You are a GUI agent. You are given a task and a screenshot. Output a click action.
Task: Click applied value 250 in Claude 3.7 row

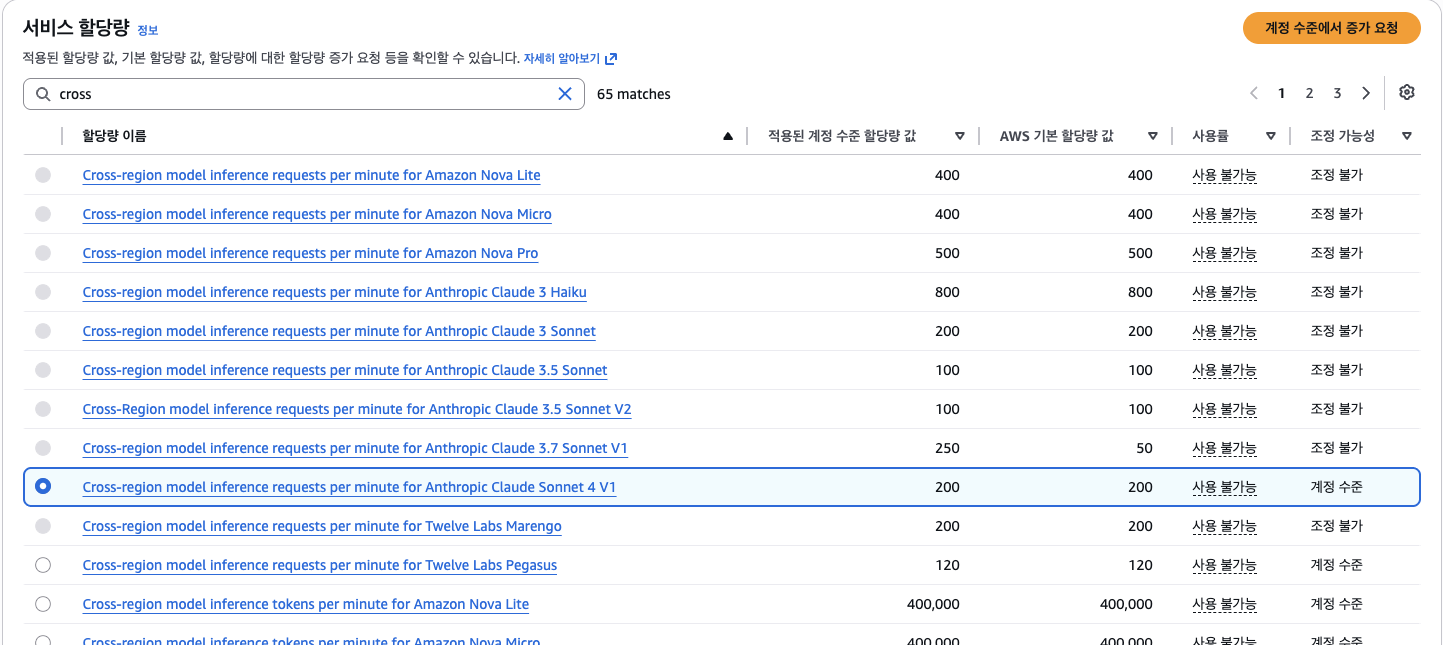[947, 448]
